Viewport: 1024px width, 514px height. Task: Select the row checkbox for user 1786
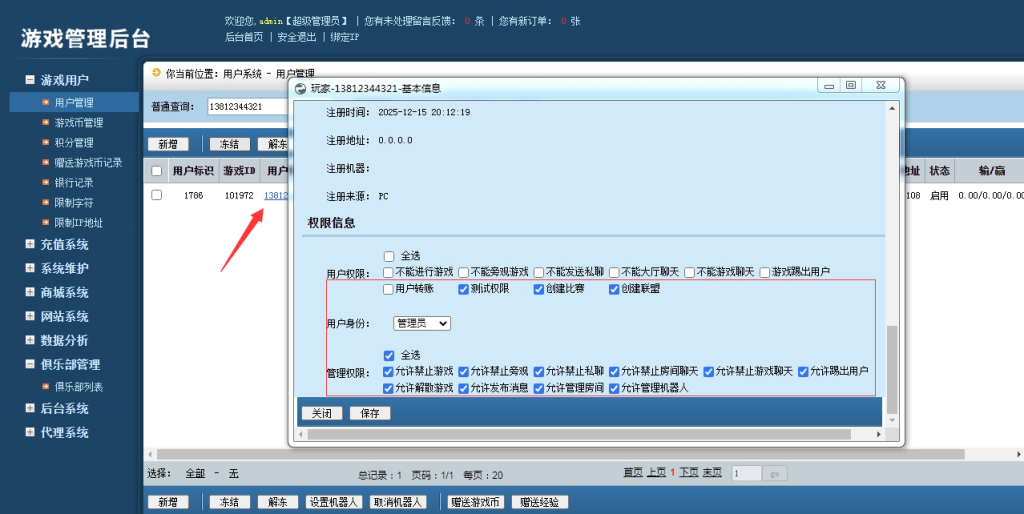(157, 195)
